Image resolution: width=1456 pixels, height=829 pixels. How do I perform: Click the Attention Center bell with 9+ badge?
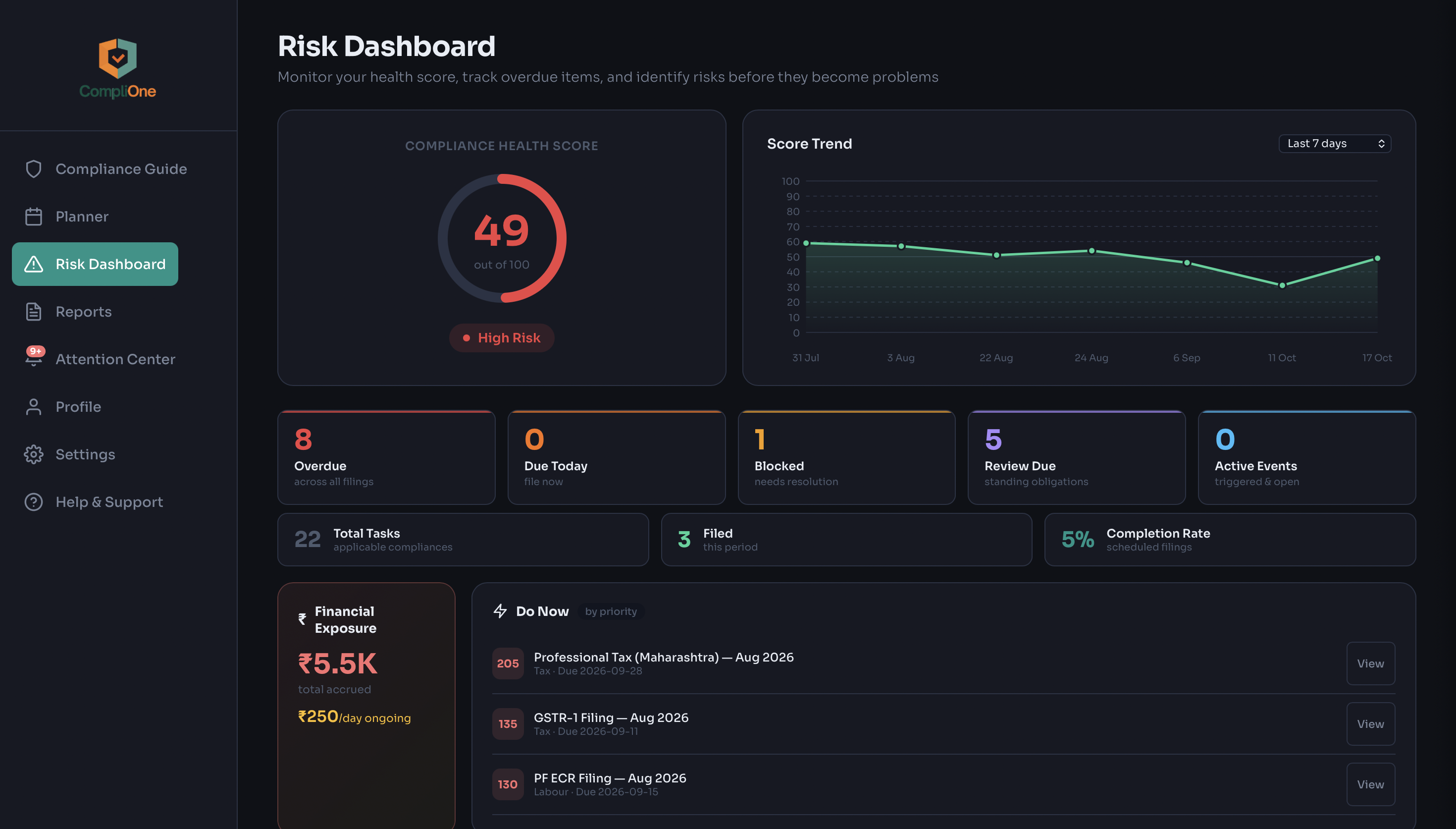click(34, 357)
